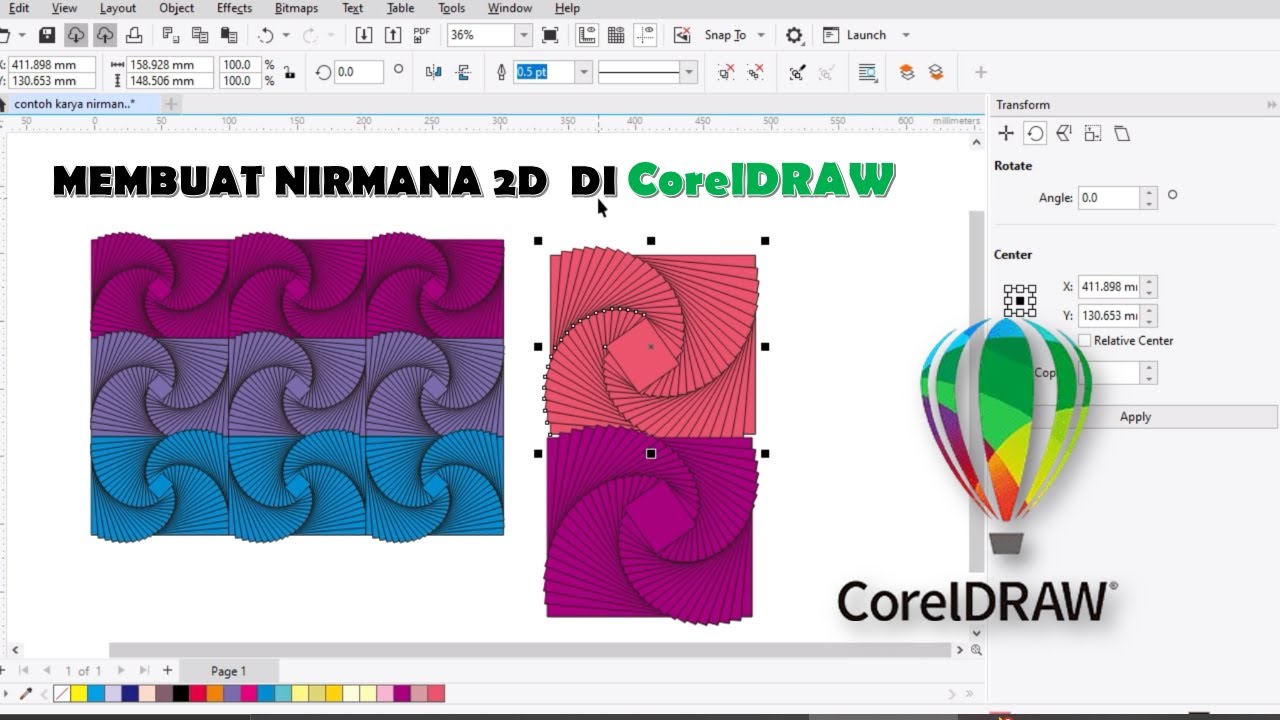Click the Mirror vertically icon
The height and width of the screenshot is (720, 1280).
(462, 72)
